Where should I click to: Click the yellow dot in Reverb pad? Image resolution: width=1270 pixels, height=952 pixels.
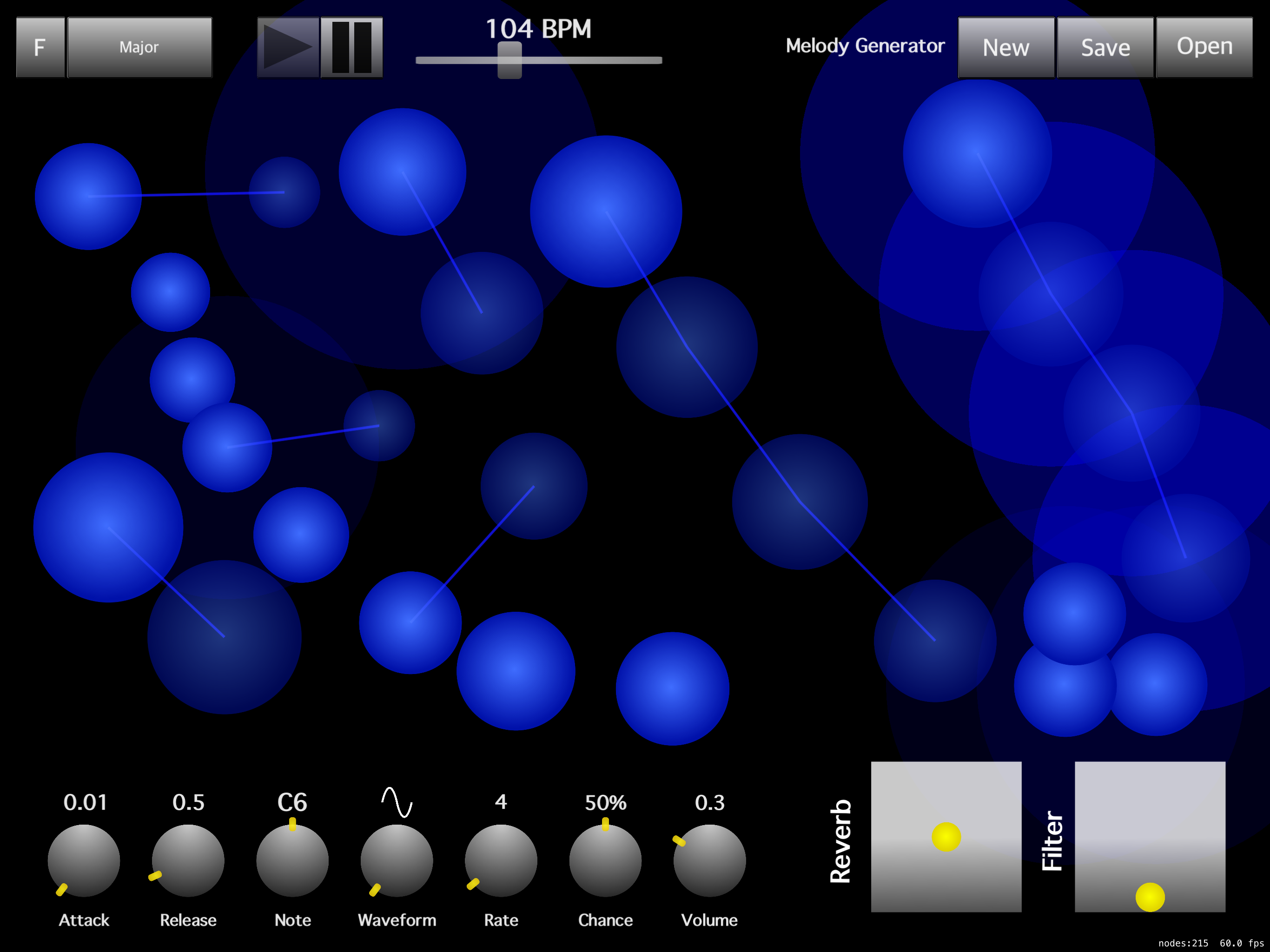(946, 837)
